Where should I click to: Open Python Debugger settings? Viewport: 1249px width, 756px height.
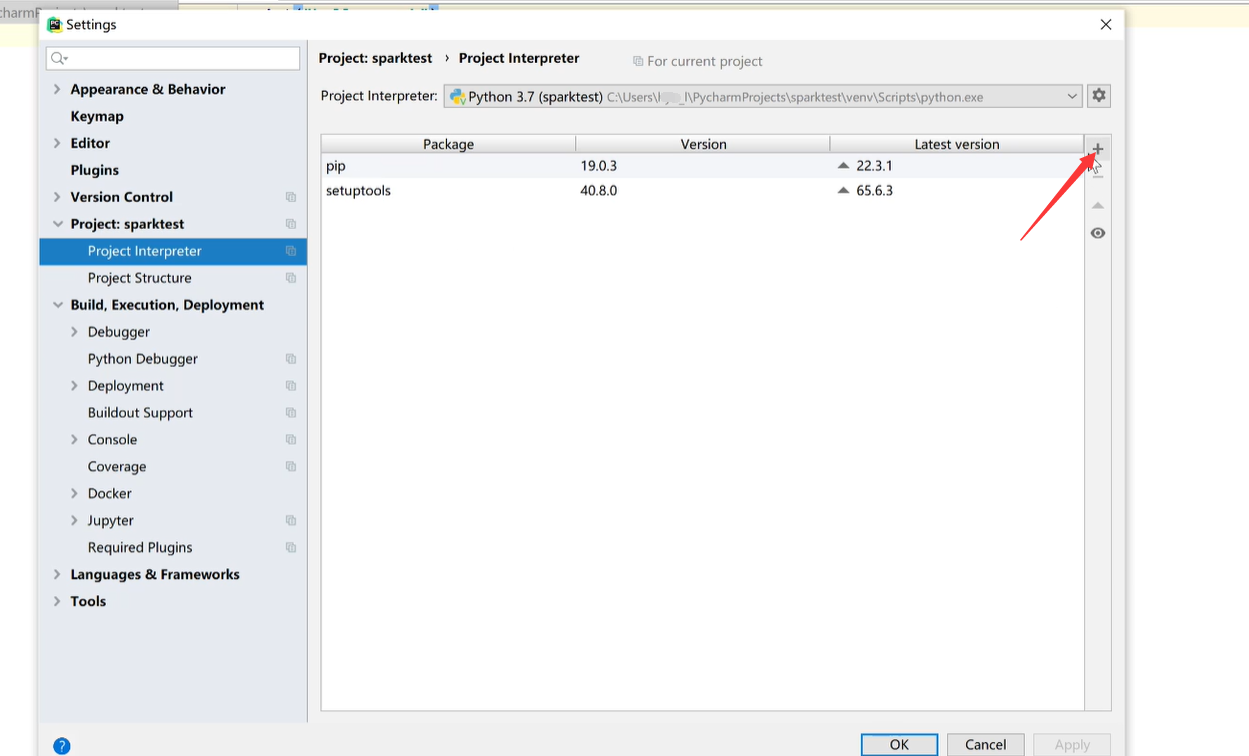(143, 359)
